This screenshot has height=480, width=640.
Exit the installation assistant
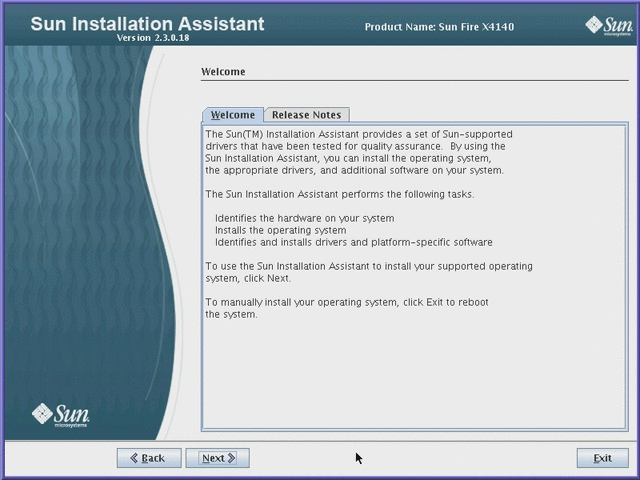pyautogui.click(x=602, y=458)
